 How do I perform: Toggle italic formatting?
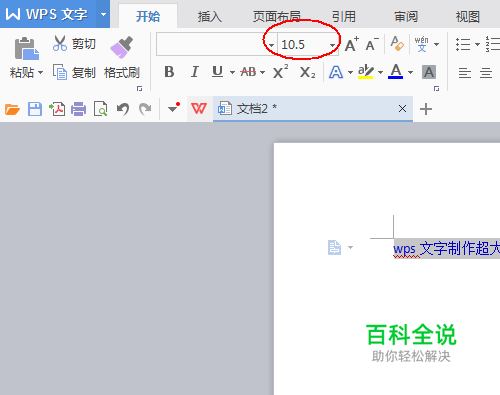click(x=195, y=72)
